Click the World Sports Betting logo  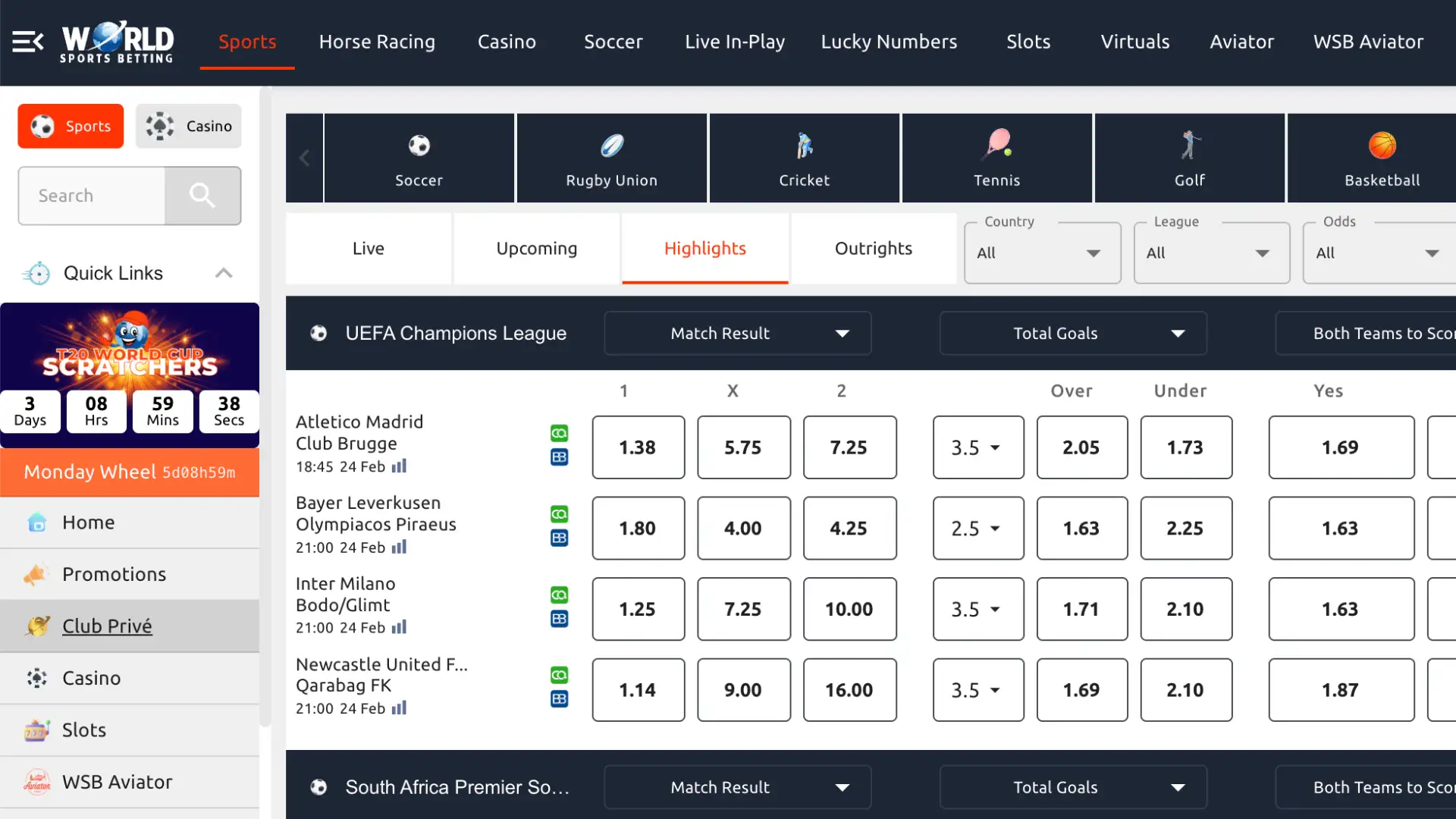coord(115,42)
